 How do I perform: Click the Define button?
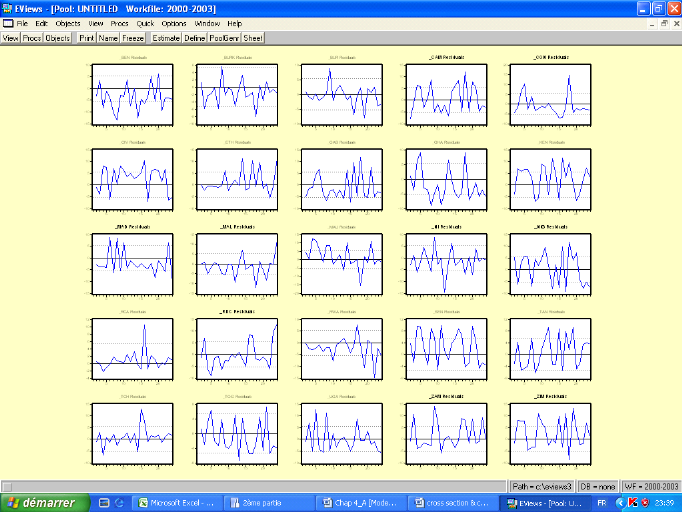195,38
